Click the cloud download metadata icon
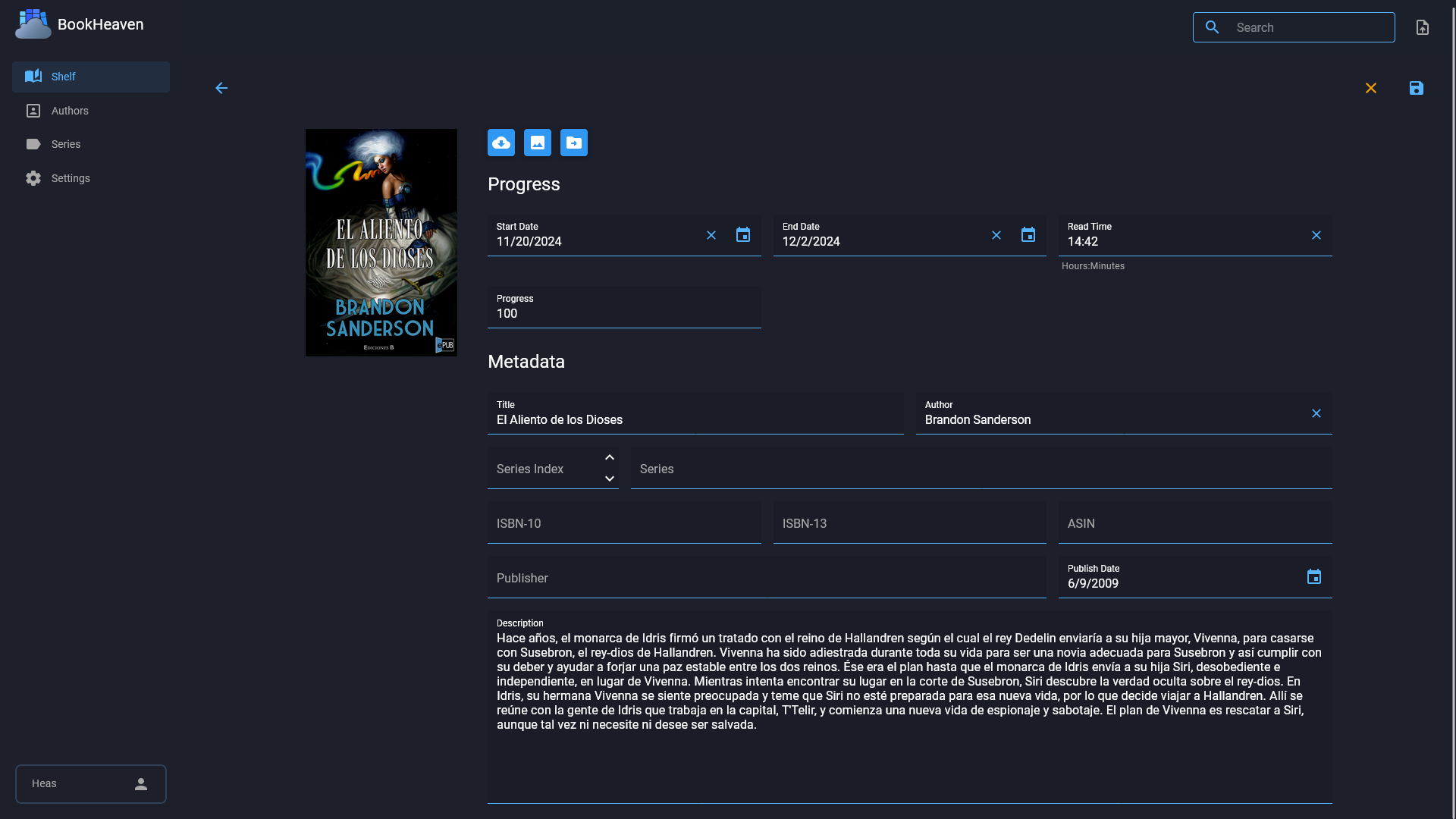Viewport: 1456px width, 819px height. point(501,143)
